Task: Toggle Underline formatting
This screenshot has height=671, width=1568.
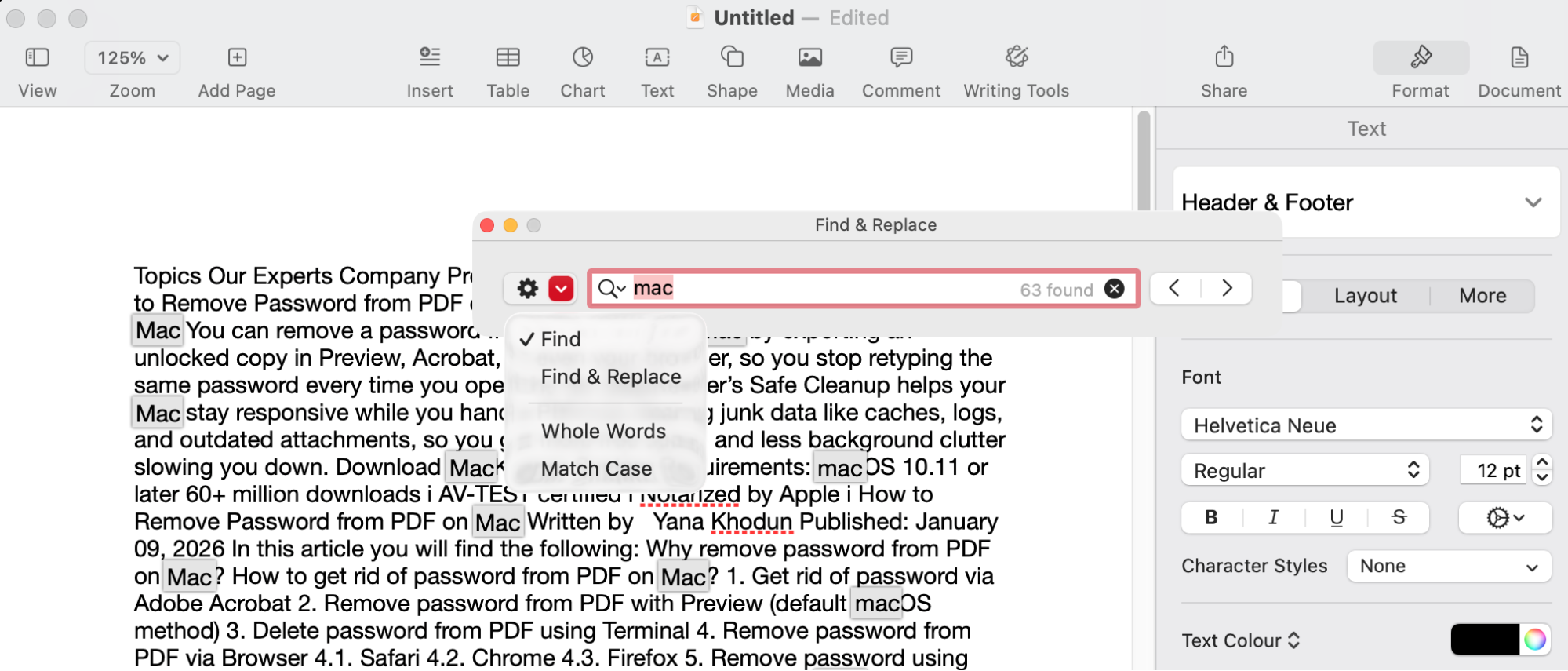Action: click(x=1336, y=517)
